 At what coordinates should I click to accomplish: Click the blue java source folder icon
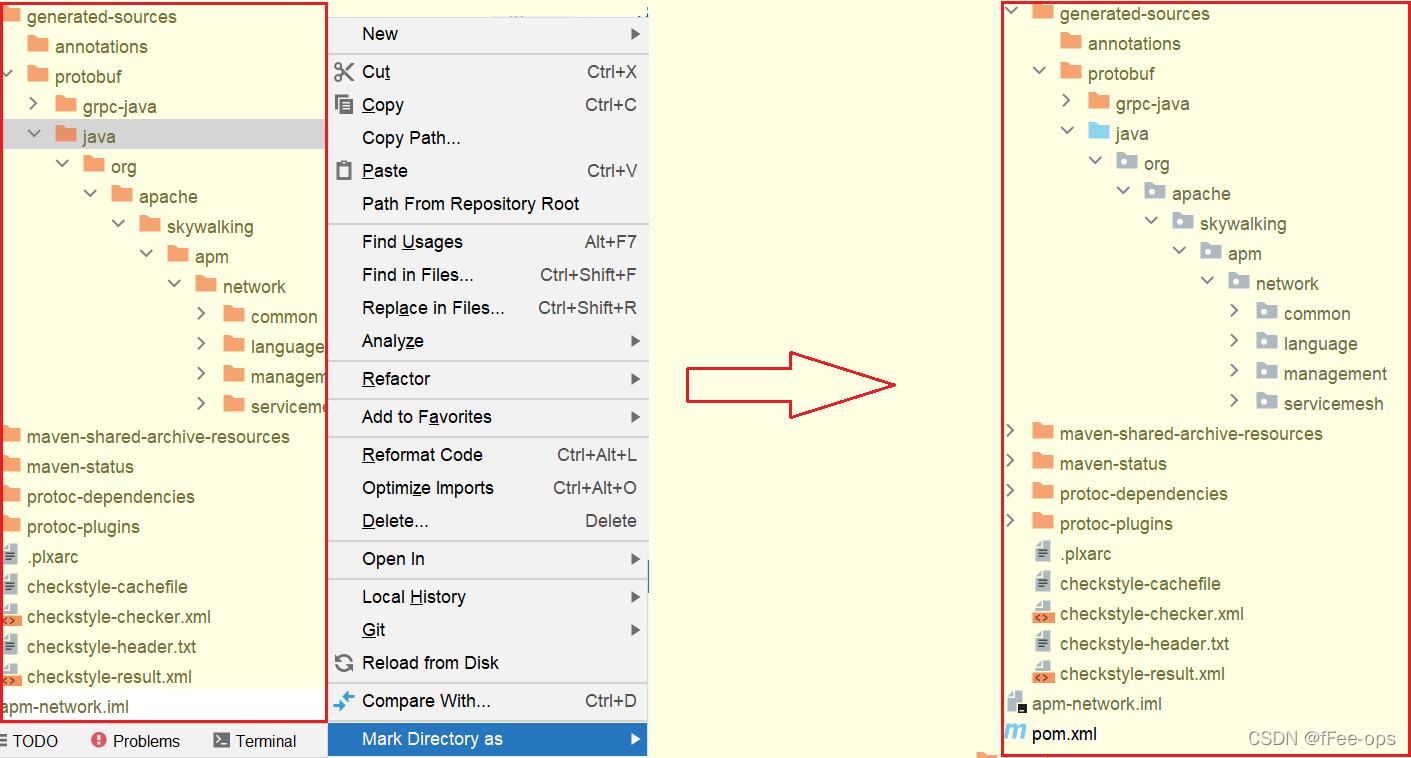[1099, 132]
